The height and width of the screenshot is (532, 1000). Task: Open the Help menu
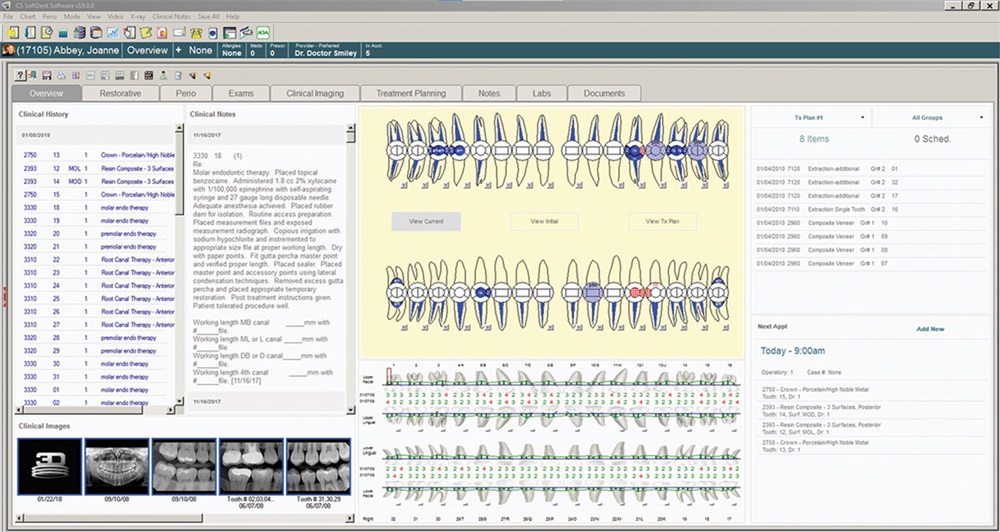tap(233, 16)
